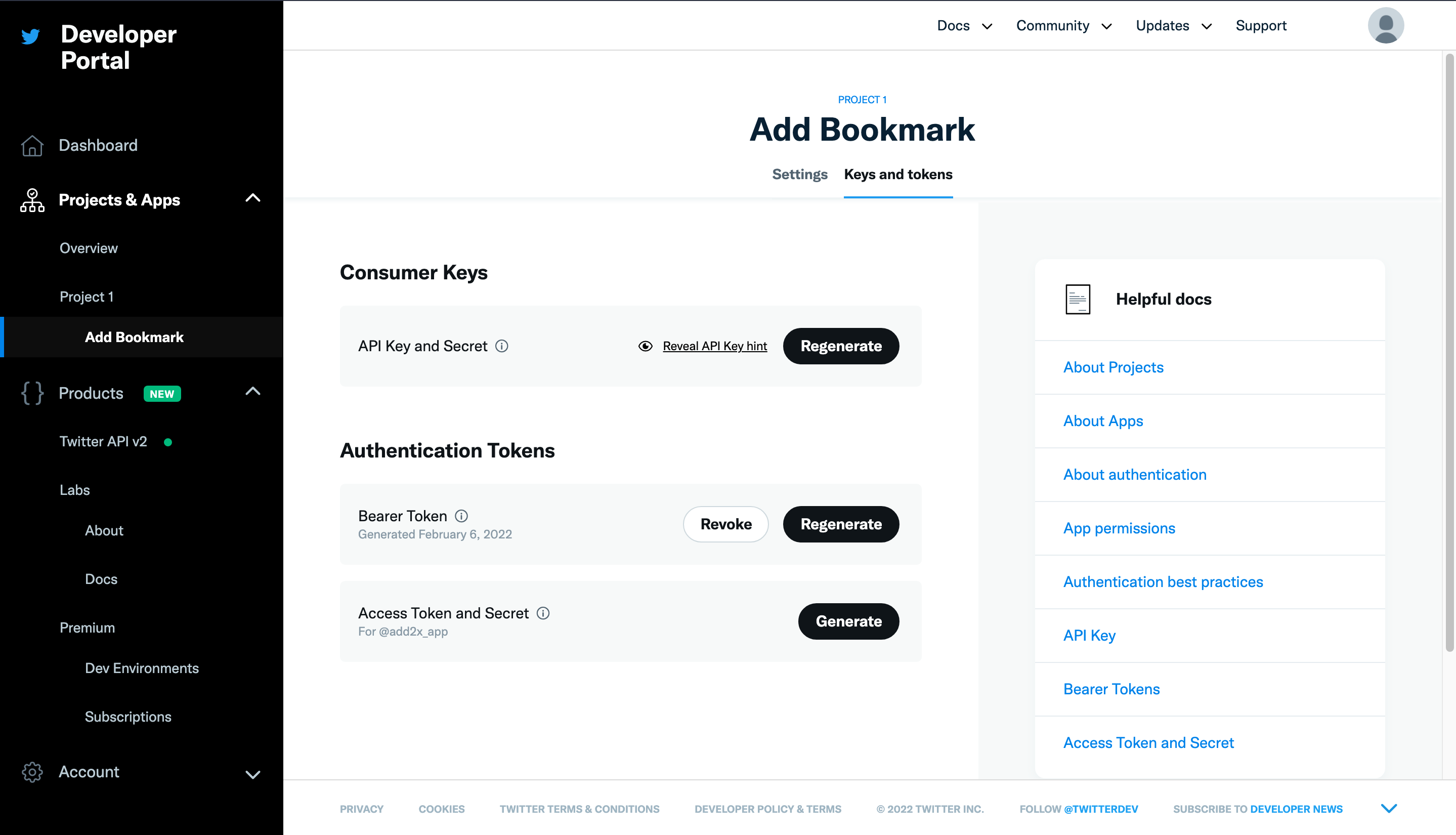Open the About authentication help doc
Screen dimensions: 1456x835
1134,475
